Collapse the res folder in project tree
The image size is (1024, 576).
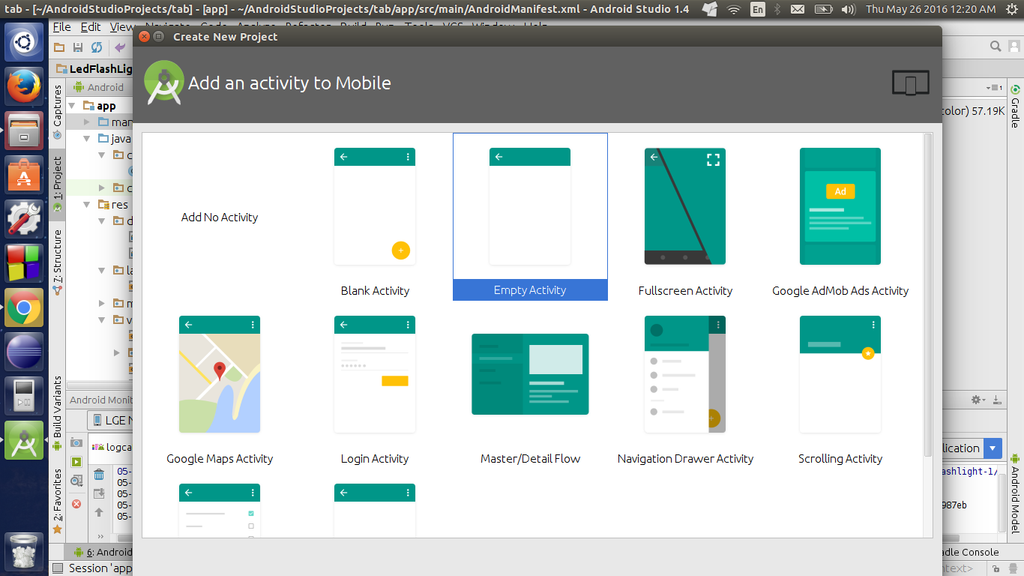[87, 204]
